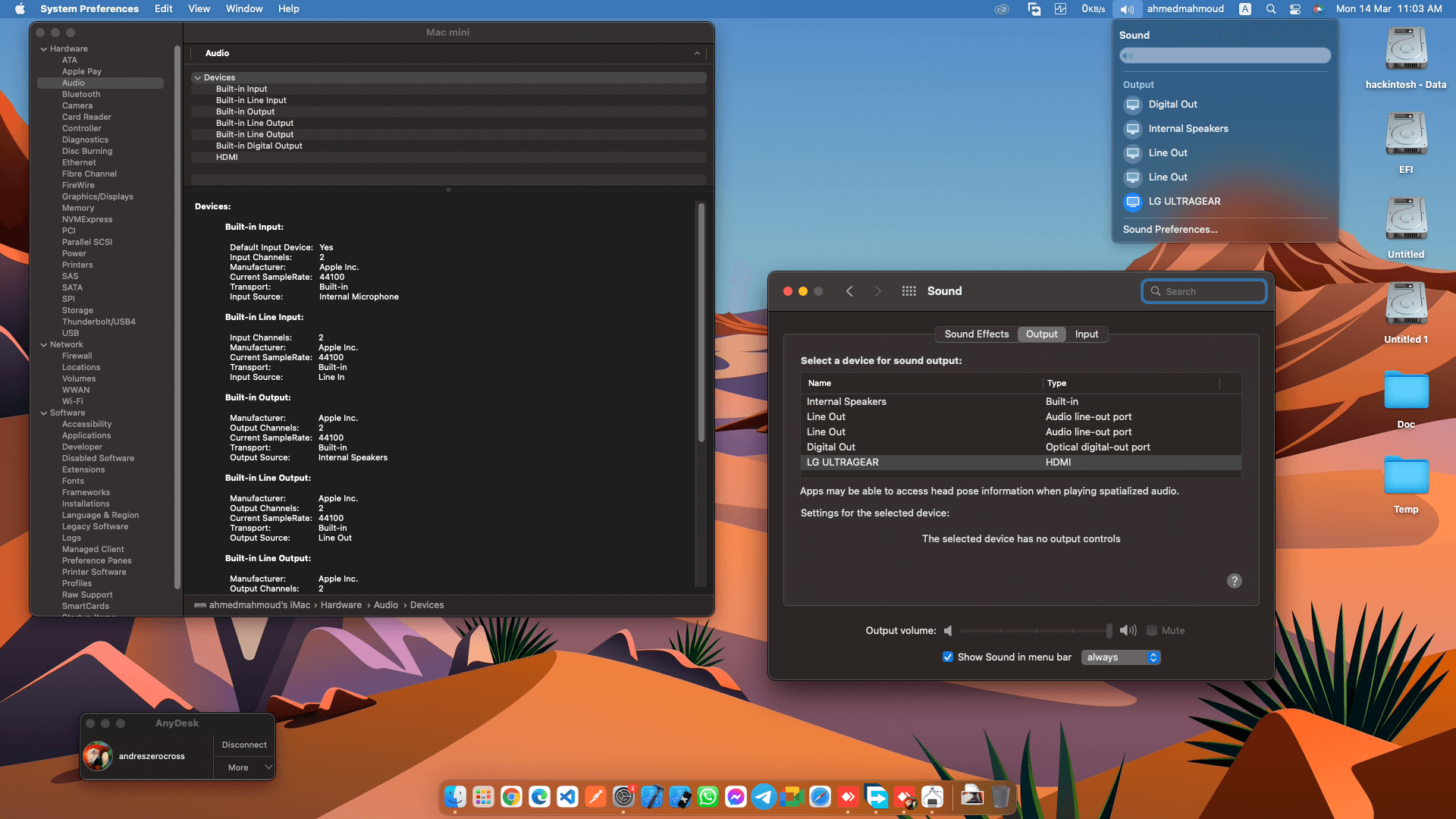Collapse the Hardware section in sidebar

pyautogui.click(x=44, y=49)
